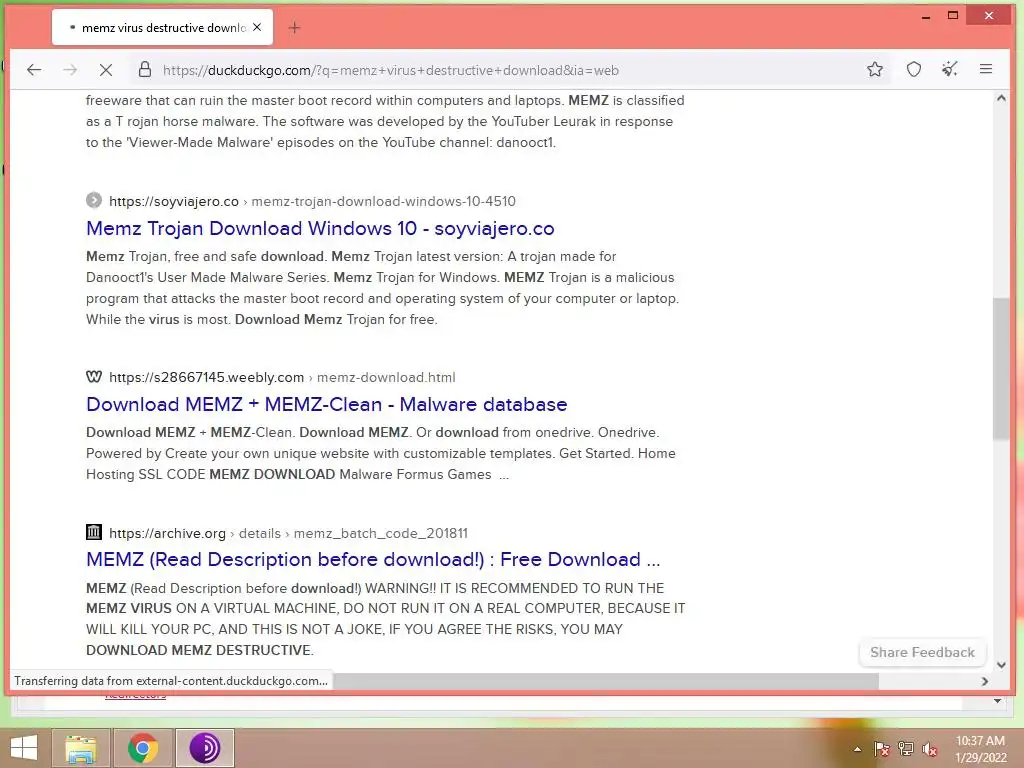Click the forward navigation arrow
The image size is (1024, 768).
70,70
